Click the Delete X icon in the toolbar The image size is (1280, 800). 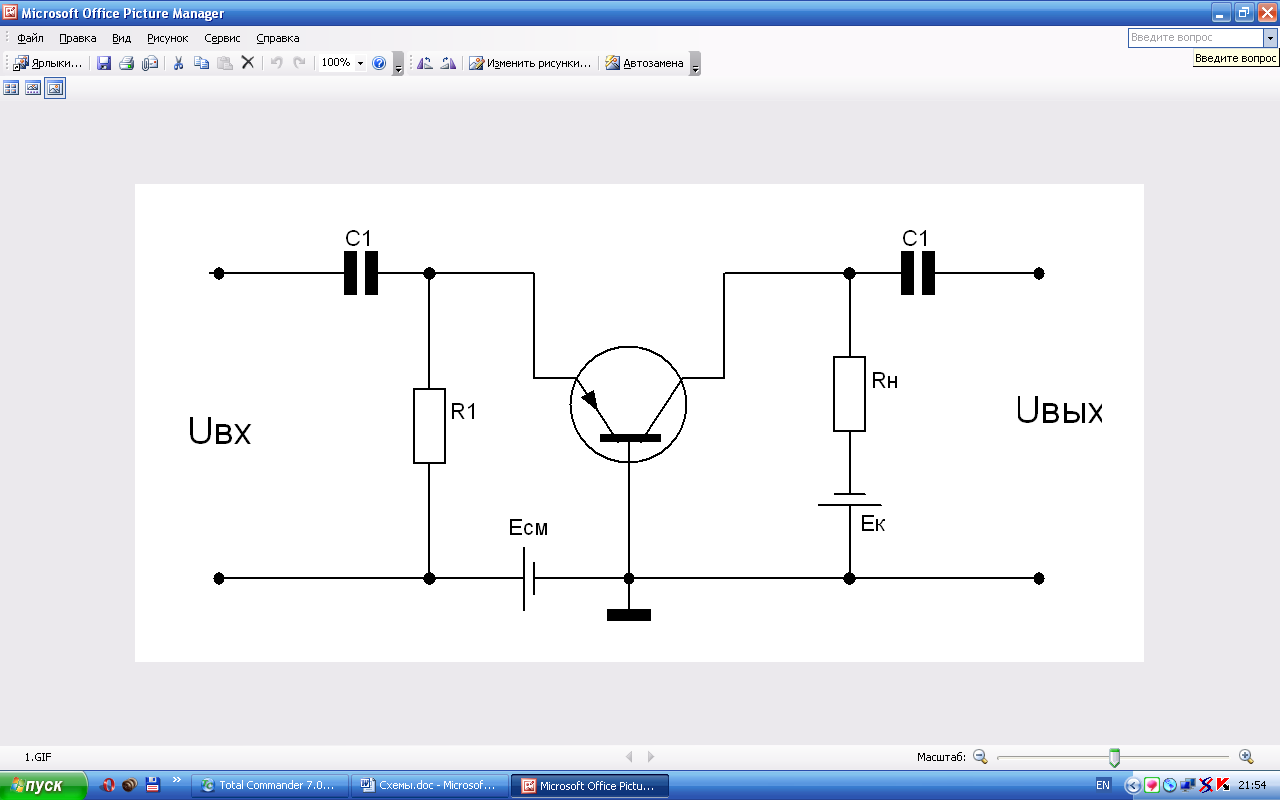tap(248, 63)
